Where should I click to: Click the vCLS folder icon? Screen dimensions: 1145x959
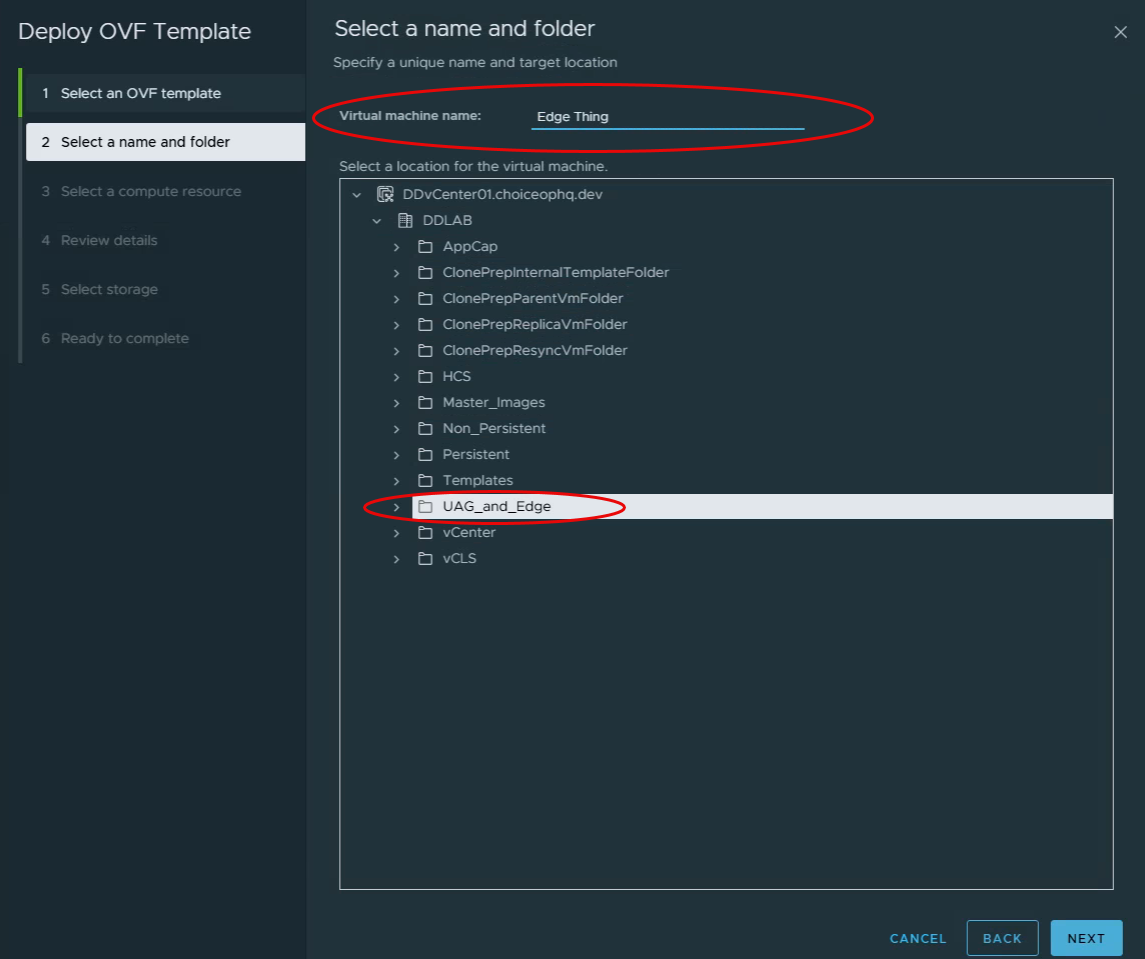coord(425,558)
